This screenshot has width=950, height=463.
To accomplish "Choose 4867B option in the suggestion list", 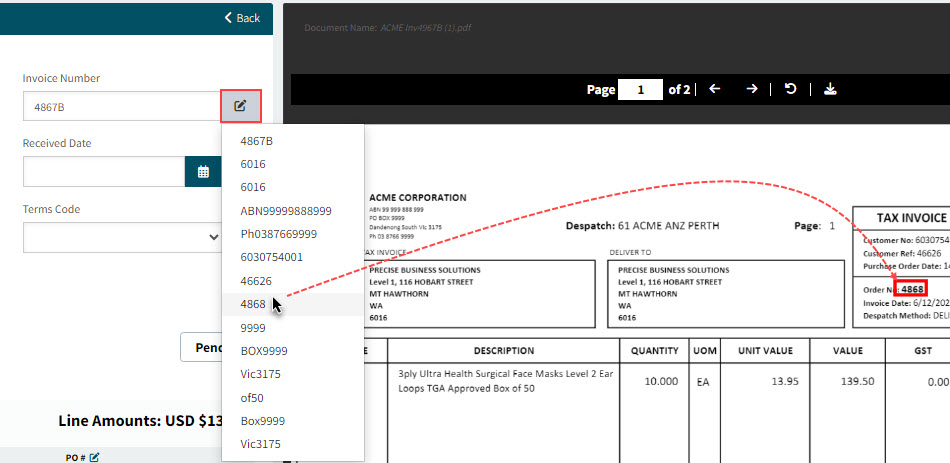I will (x=256, y=141).
